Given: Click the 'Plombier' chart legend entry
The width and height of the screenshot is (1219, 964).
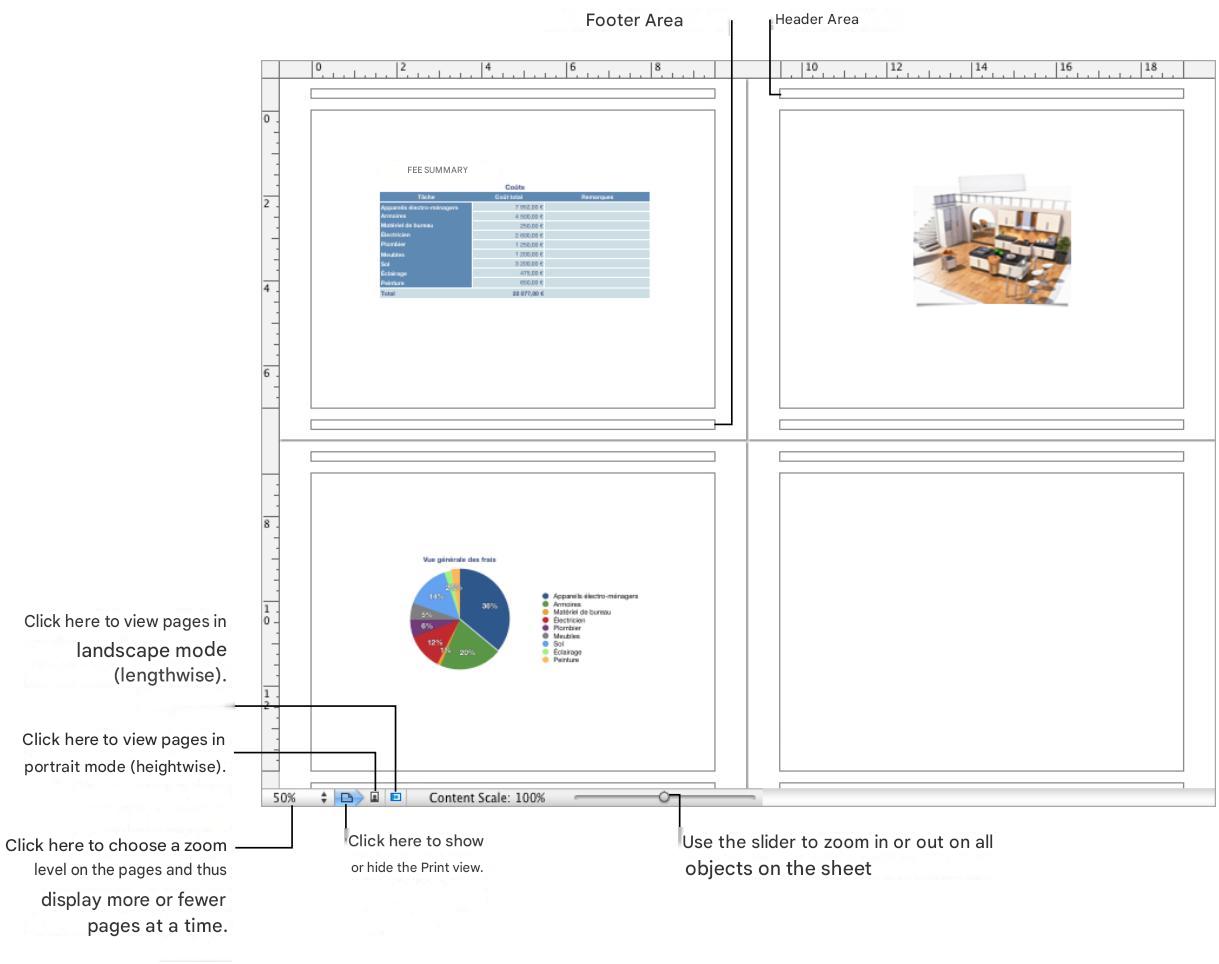Looking at the screenshot, I should 562,628.
